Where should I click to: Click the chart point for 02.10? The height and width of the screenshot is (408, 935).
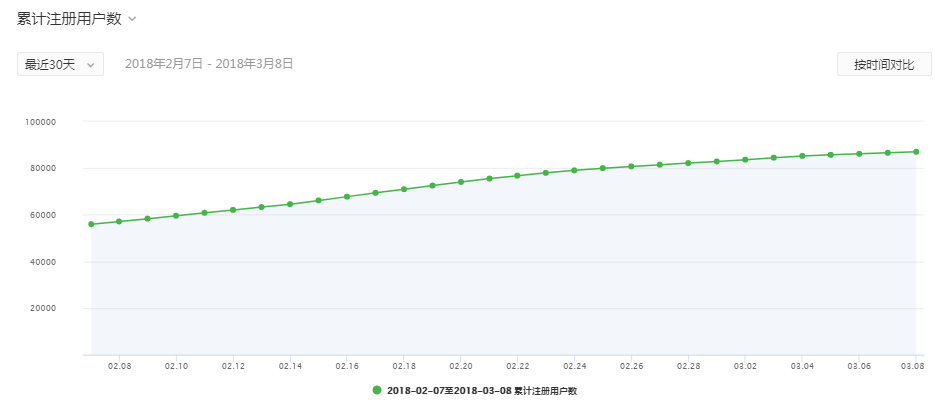coord(176,215)
